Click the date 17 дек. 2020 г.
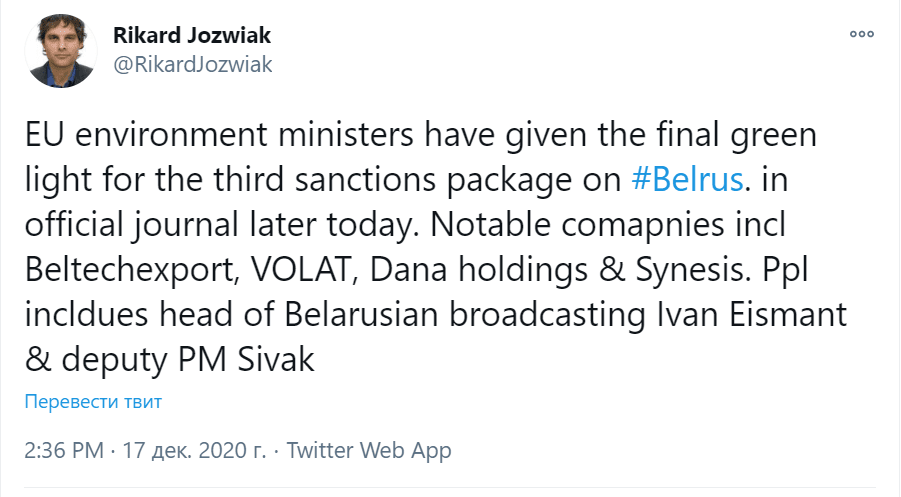Image resolution: width=901 pixels, height=497 pixels. [194, 450]
